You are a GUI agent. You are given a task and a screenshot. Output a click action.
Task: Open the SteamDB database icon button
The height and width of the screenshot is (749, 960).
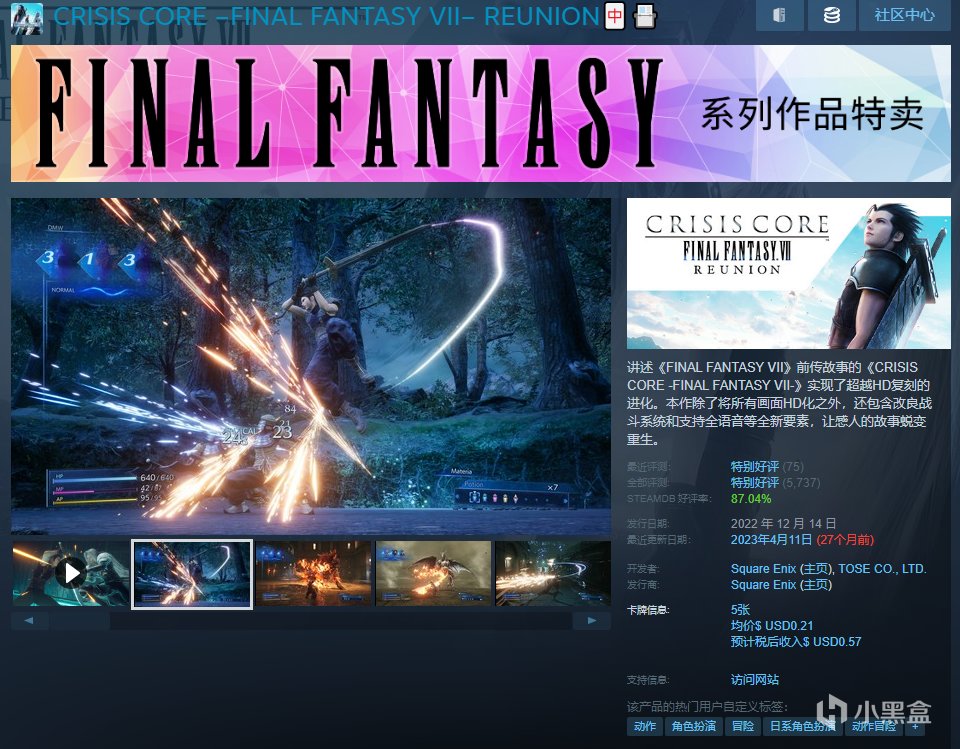tap(831, 15)
